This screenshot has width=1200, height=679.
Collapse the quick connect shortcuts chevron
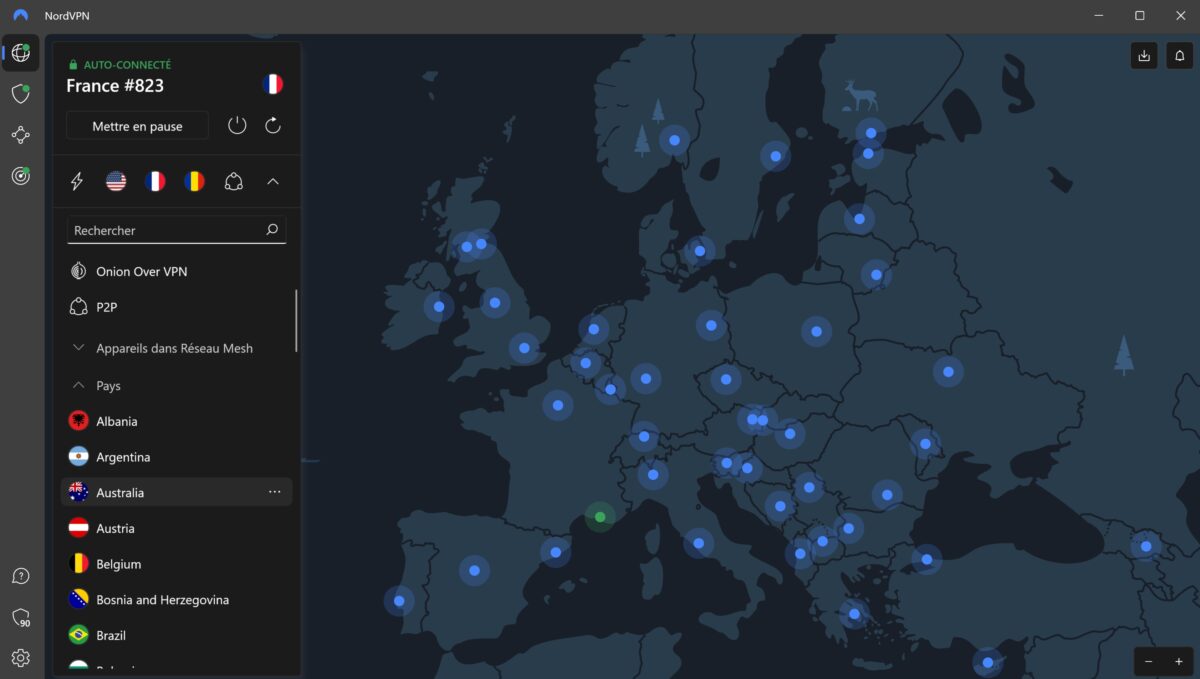tap(273, 181)
